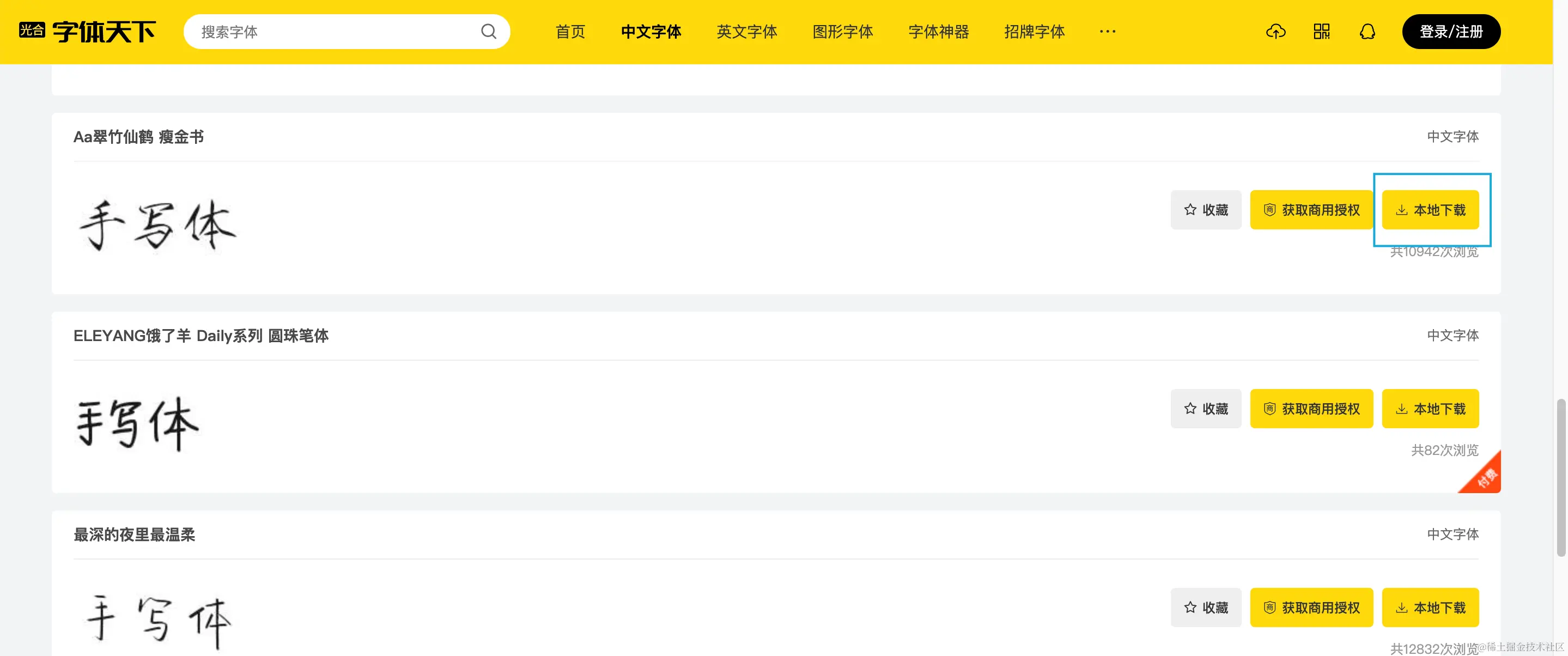The width and height of the screenshot is (1568, 656).
Task: Open the 字体神器 nav item
Action: 938,32
